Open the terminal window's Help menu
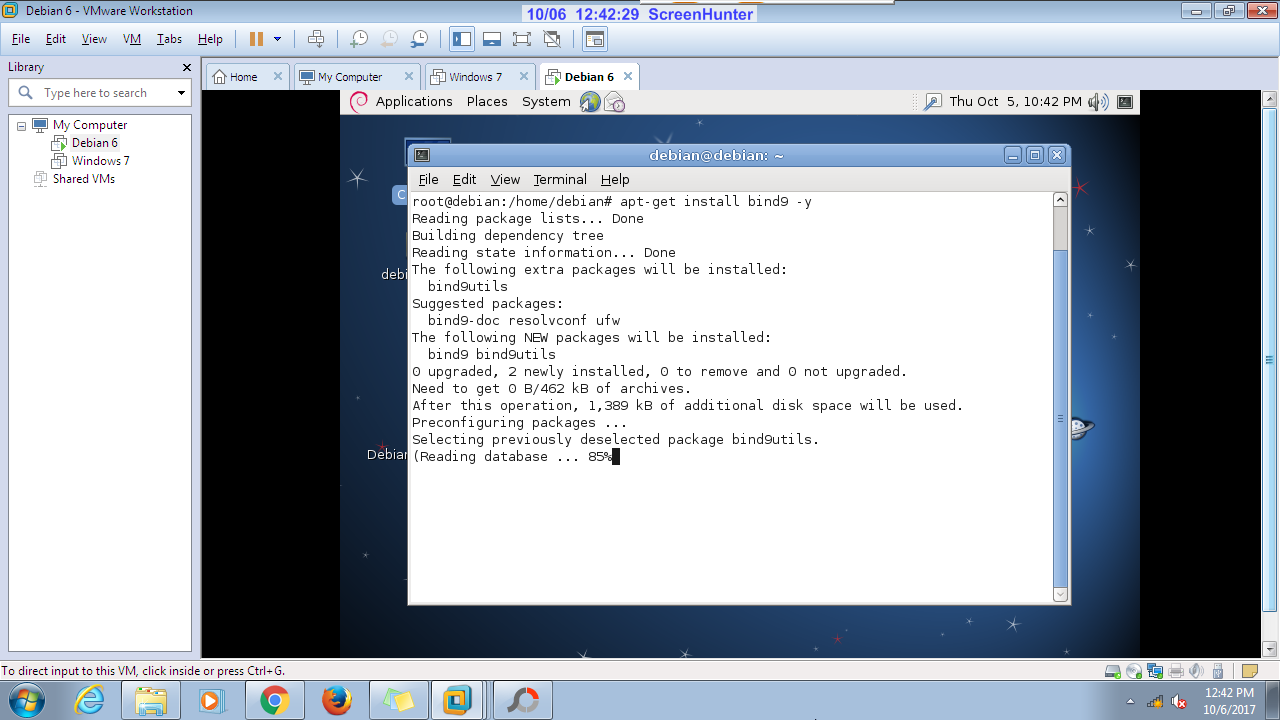The width and height of the screenshot is (1280, 720). point(615,179)
